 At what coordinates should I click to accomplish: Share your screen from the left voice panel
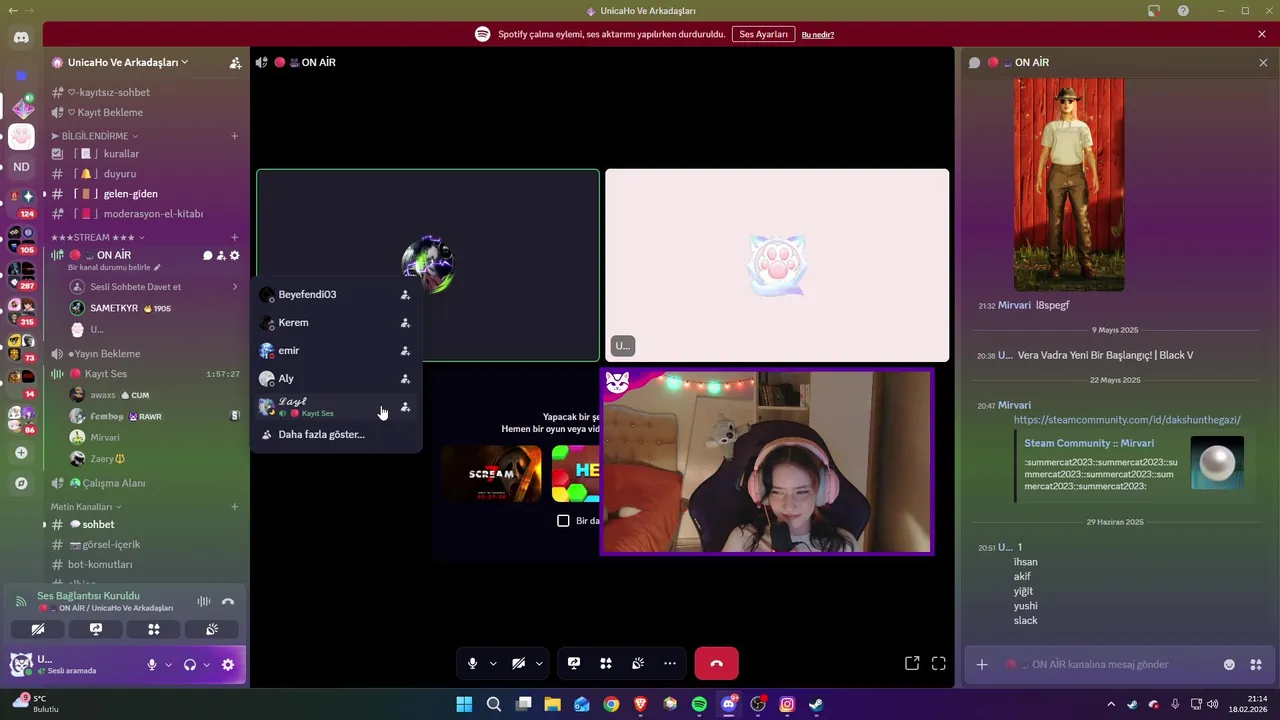(x=96, y=629)
